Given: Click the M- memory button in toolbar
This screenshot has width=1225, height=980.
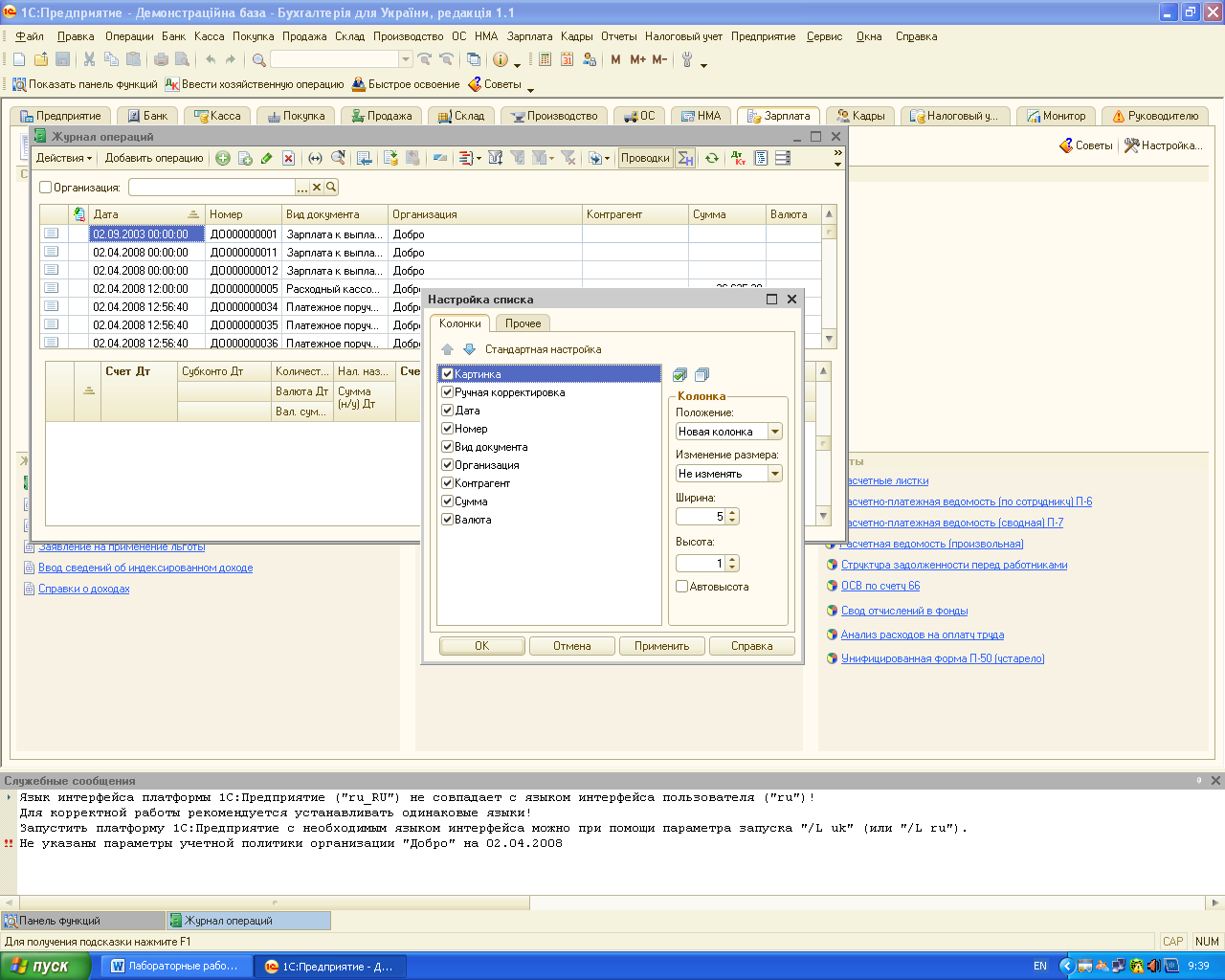Looking at the screenshot, I should click(659, 59).
